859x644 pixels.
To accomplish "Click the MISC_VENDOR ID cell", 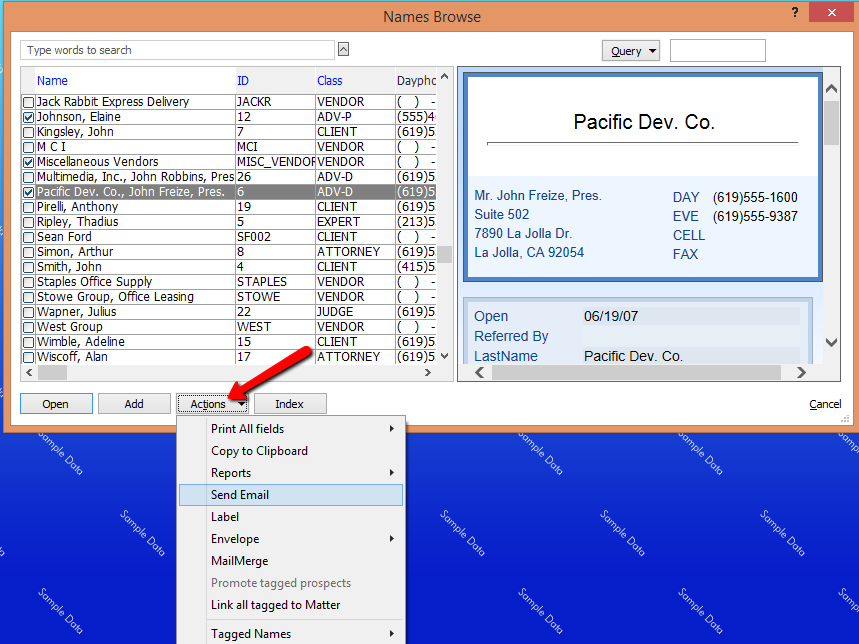I will [x=275, y=162].
